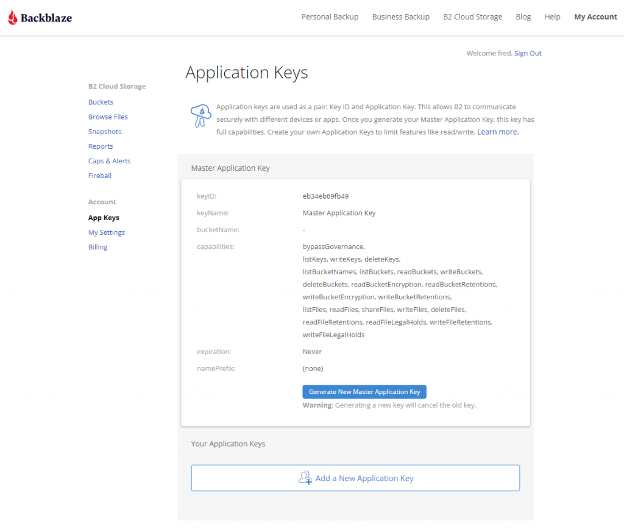Click the namePrefix value (none)
The width and height of the screenshot is (624, 532).
pyautogui.click(x=313, y=368)
